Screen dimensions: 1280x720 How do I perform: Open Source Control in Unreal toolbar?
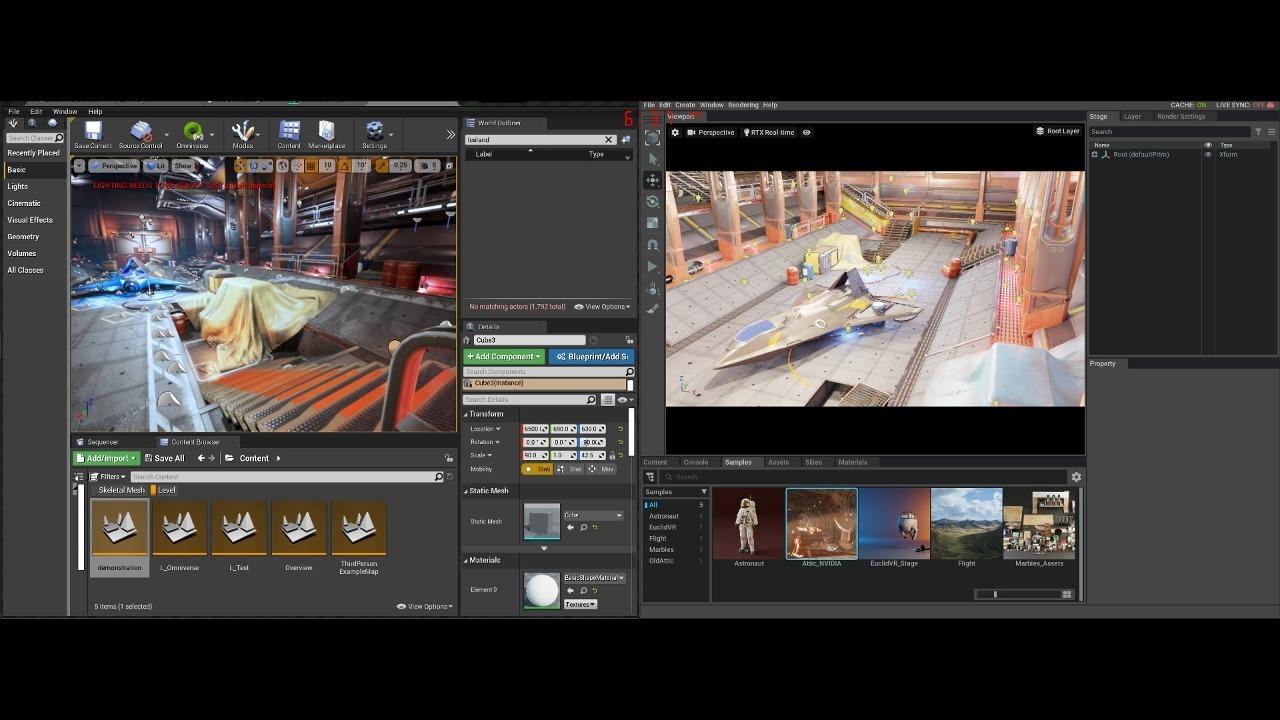(x=142, y=133)
